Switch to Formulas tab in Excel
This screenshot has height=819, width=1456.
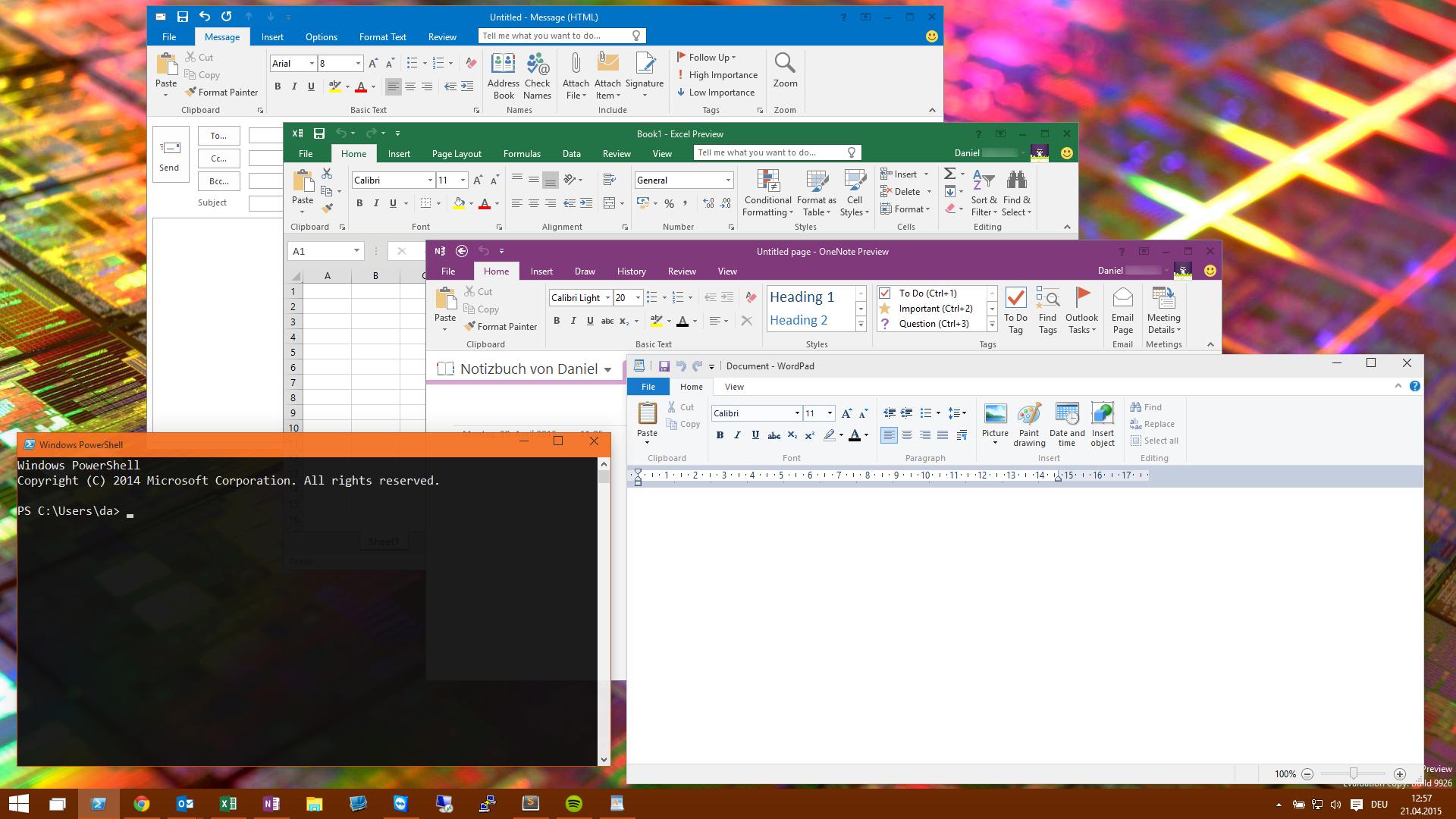(x=522, y=153)
